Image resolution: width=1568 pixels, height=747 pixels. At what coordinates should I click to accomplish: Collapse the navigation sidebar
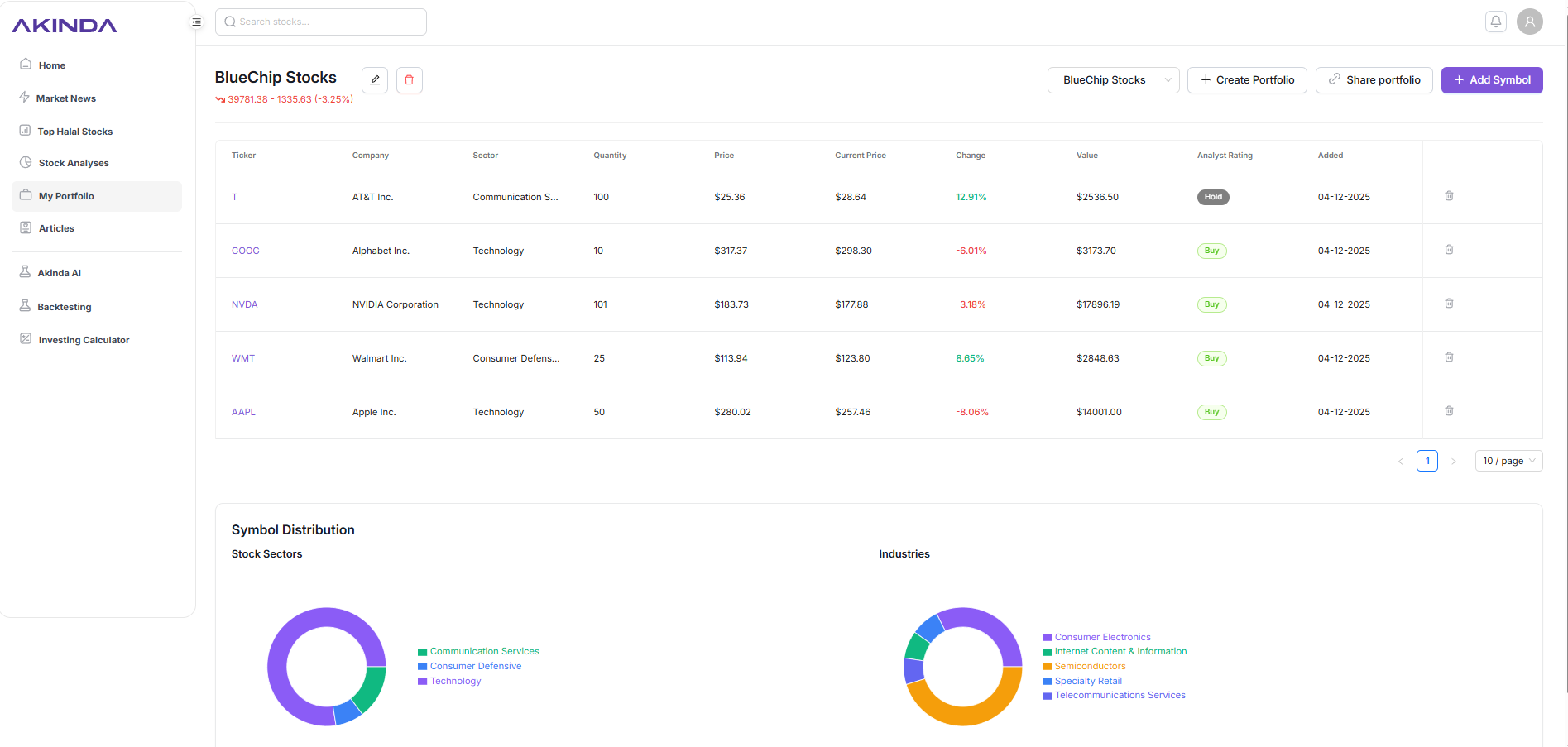coord(196,22)
